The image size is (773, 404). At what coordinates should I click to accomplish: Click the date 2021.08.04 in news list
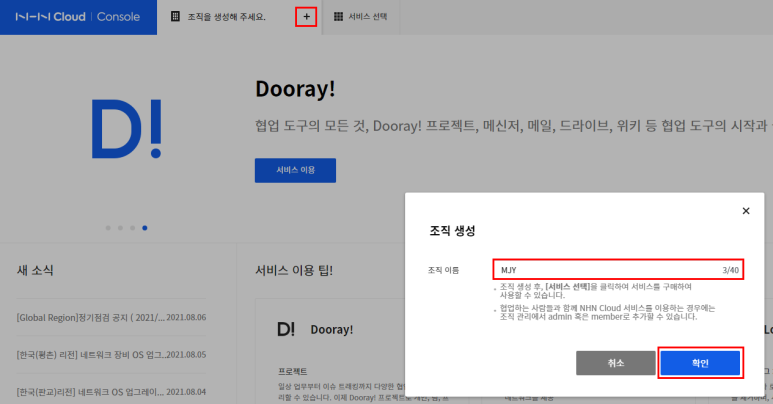(186, 392)
